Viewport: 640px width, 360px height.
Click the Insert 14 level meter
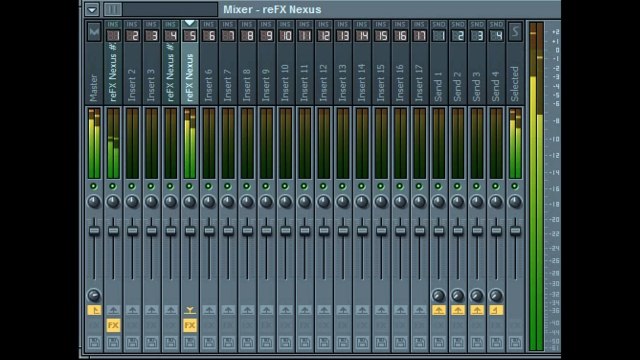point(362,143)
